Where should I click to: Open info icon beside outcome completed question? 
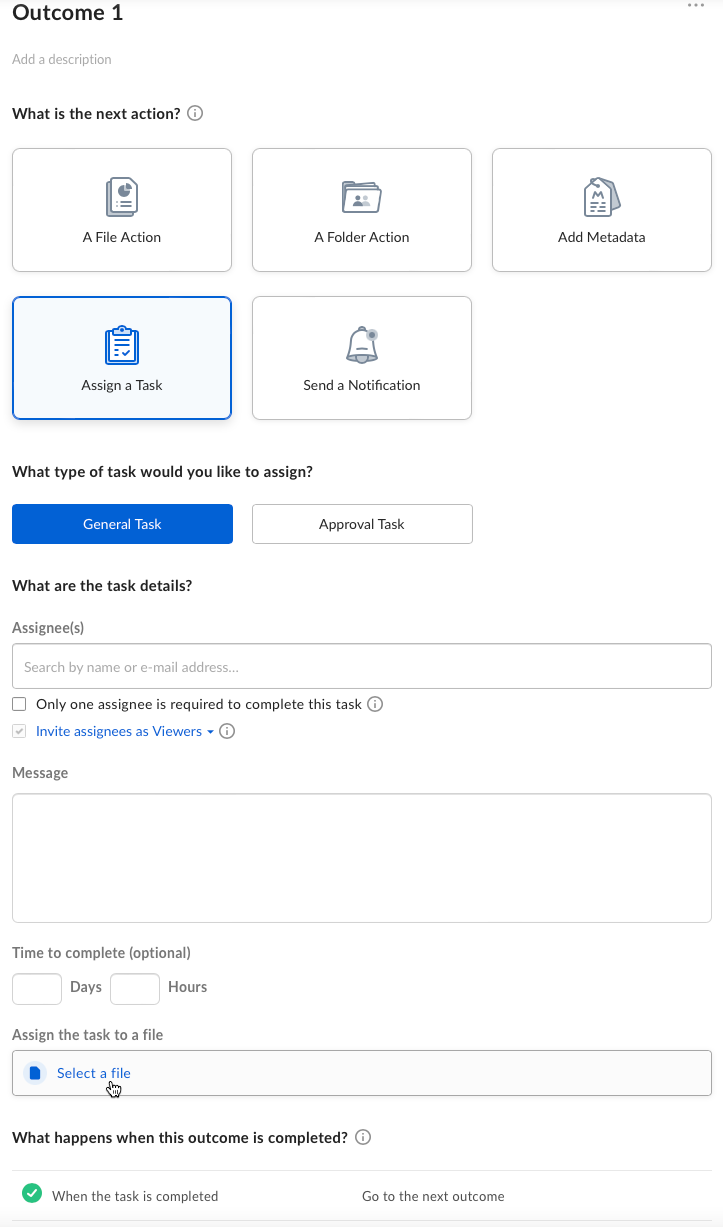click(364, 1137)
